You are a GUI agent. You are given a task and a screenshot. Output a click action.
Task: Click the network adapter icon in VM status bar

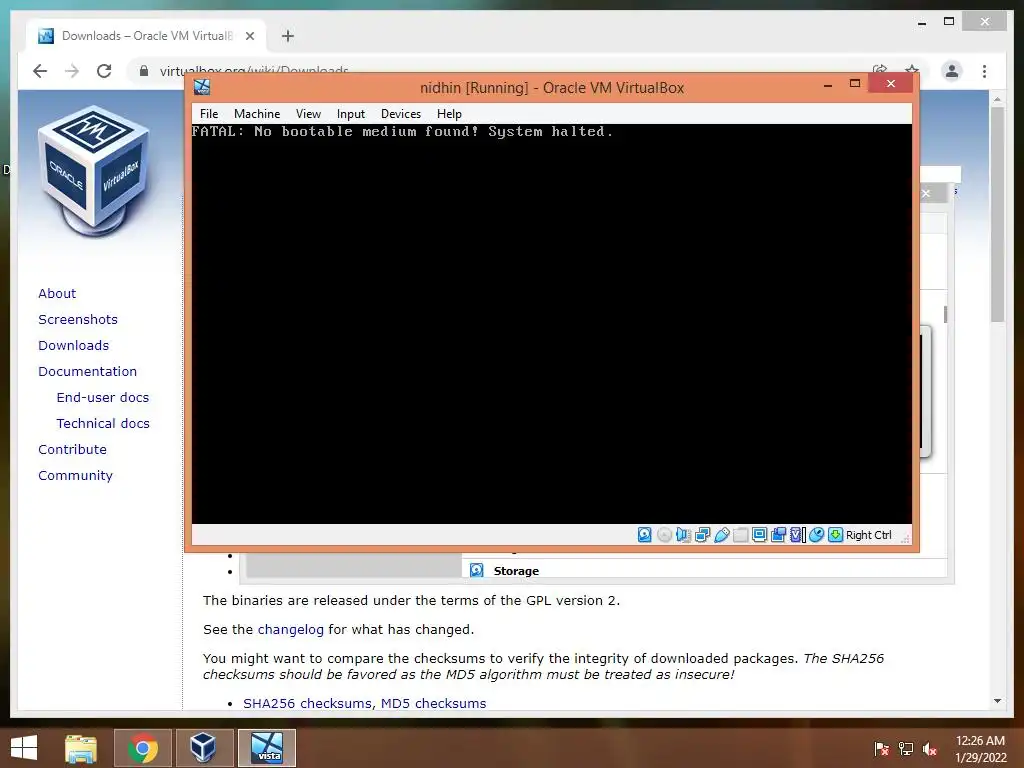pos(703,535)
